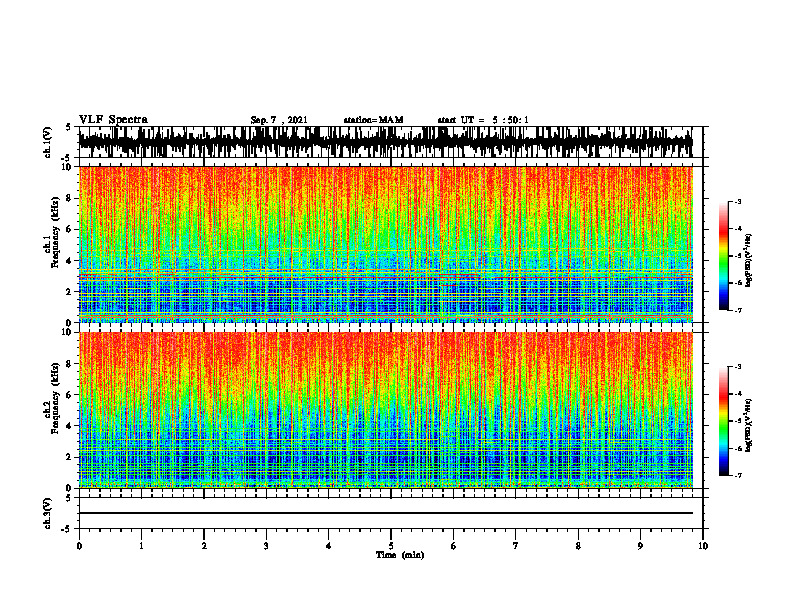
Task: Click the "5" minute tick on the time axis
Action: point(391,546)
